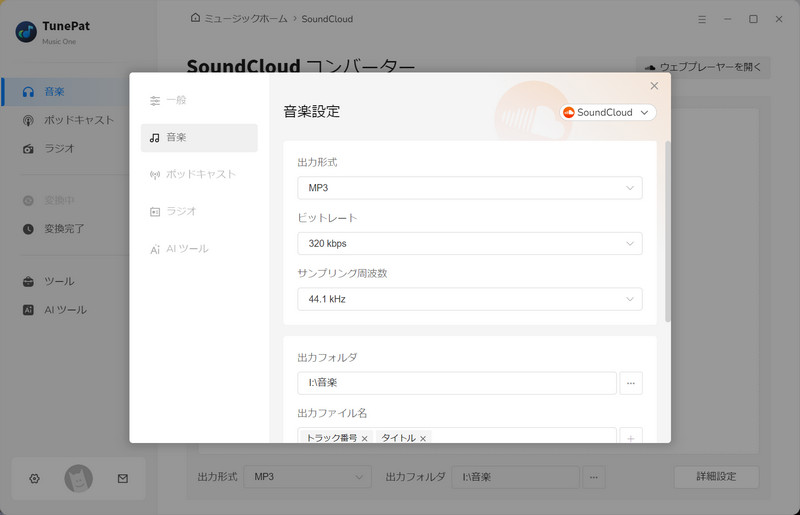The image size is (800, 515).
Task: Expand the 44.1 kHz sampling rate dropdown
Action: (x=469, y=299)
